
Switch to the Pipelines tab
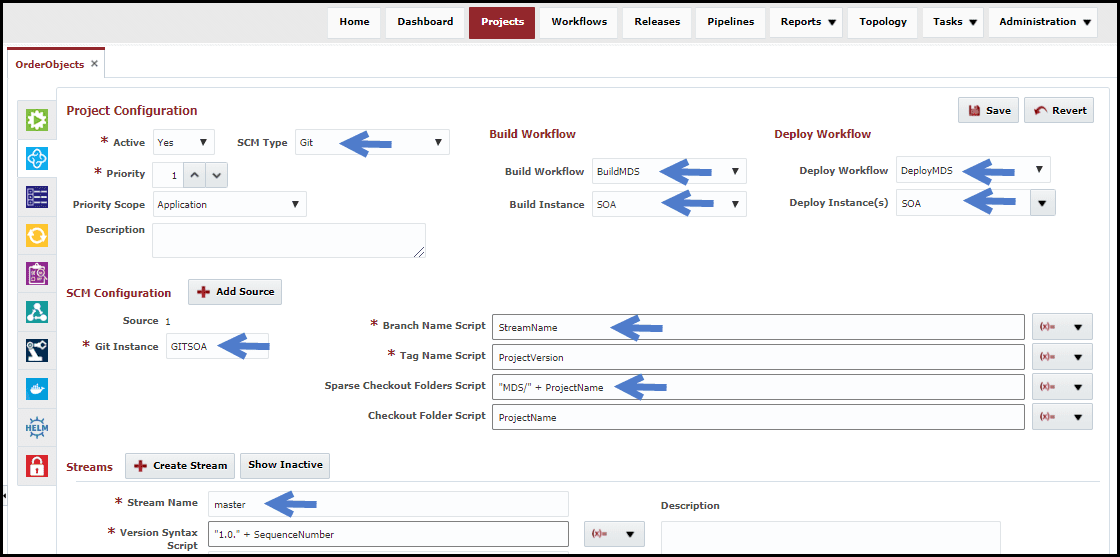[x=731, y=22]
